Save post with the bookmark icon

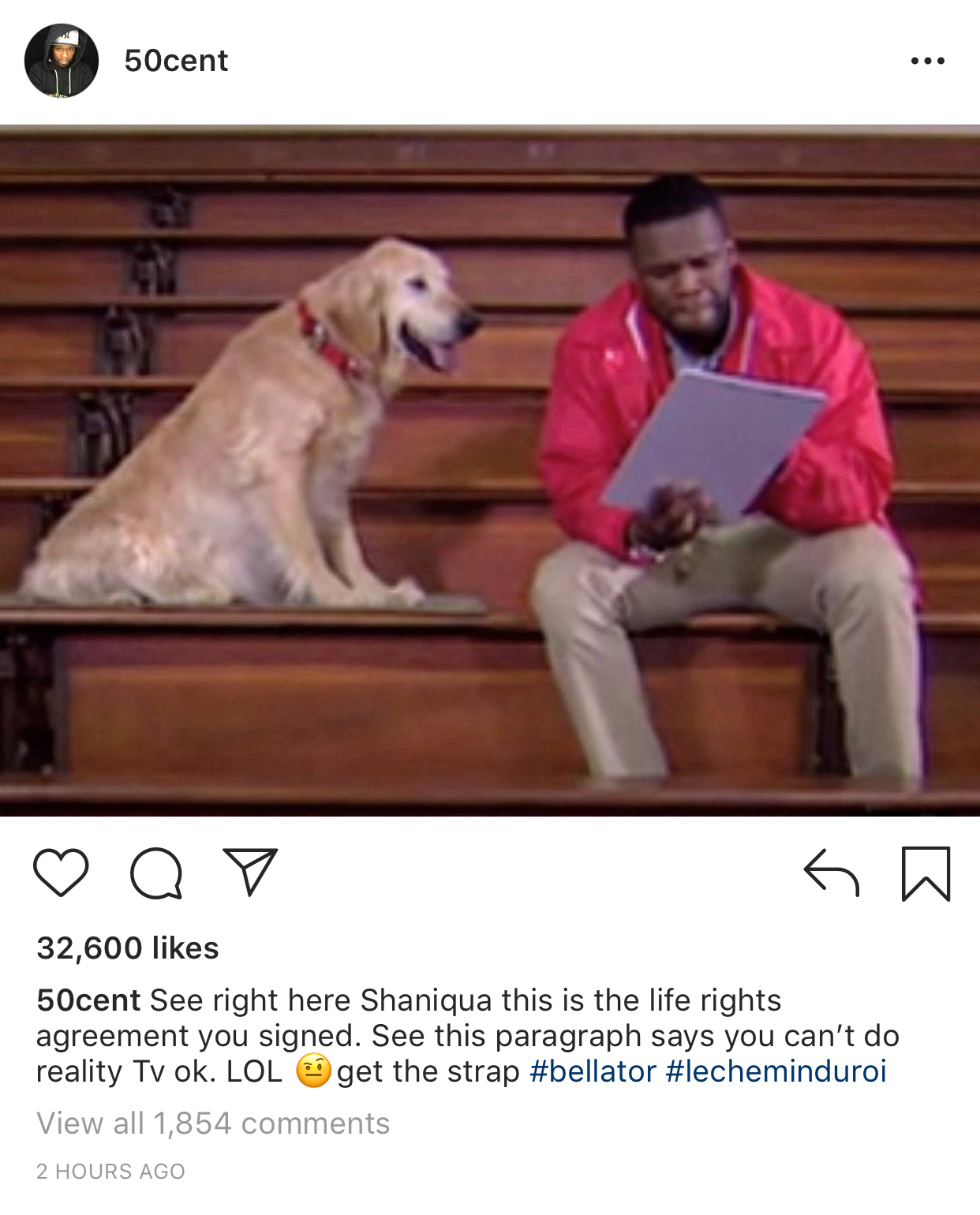click(926, 873)
